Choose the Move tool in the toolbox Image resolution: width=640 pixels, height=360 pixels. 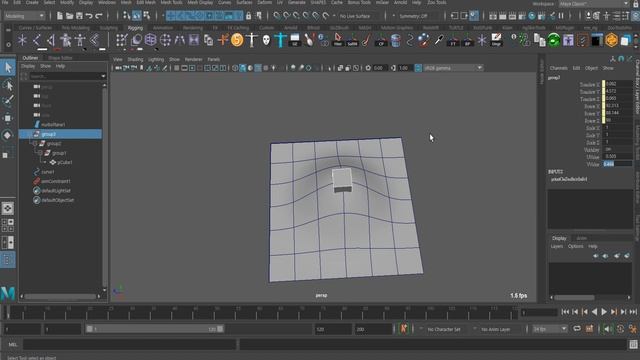[8, 118]
